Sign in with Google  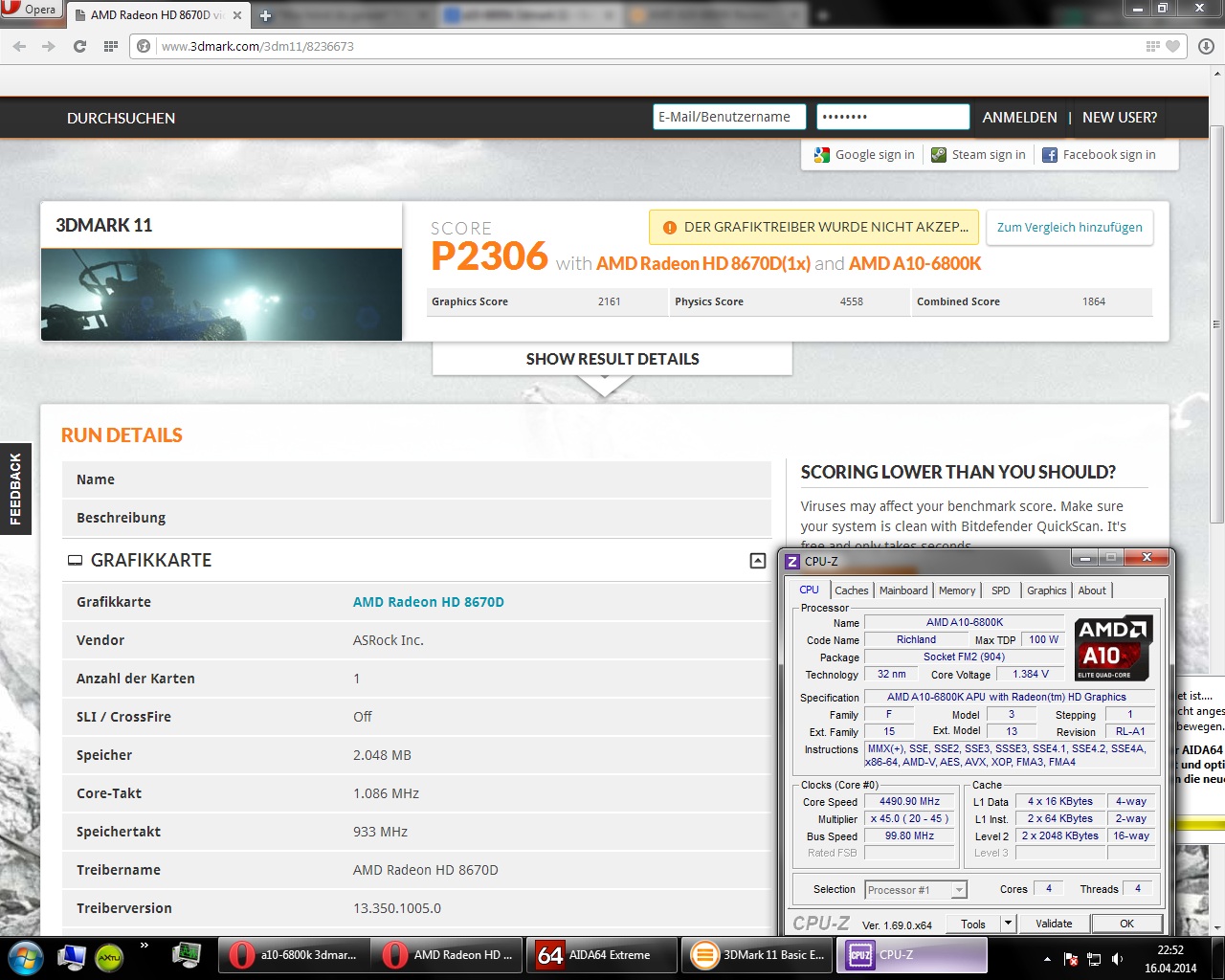(x=864, y=155)
